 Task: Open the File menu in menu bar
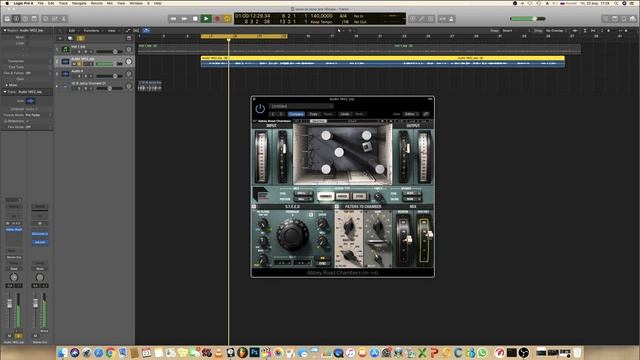(40, 3)
